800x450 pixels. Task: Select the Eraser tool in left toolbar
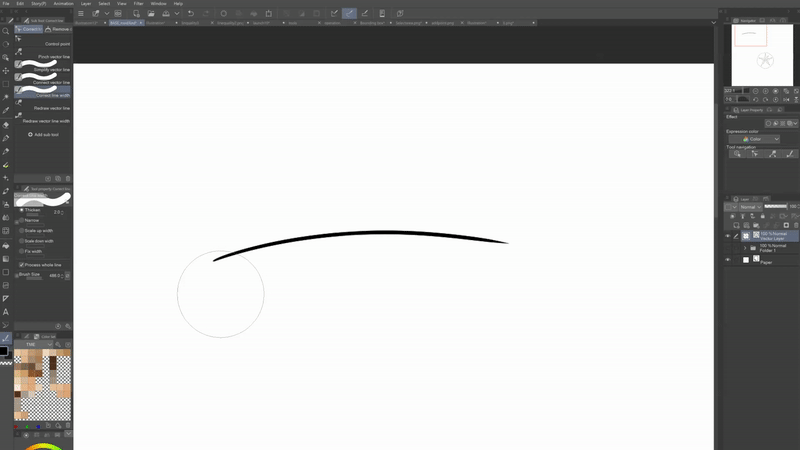click(x=6, y=125)
